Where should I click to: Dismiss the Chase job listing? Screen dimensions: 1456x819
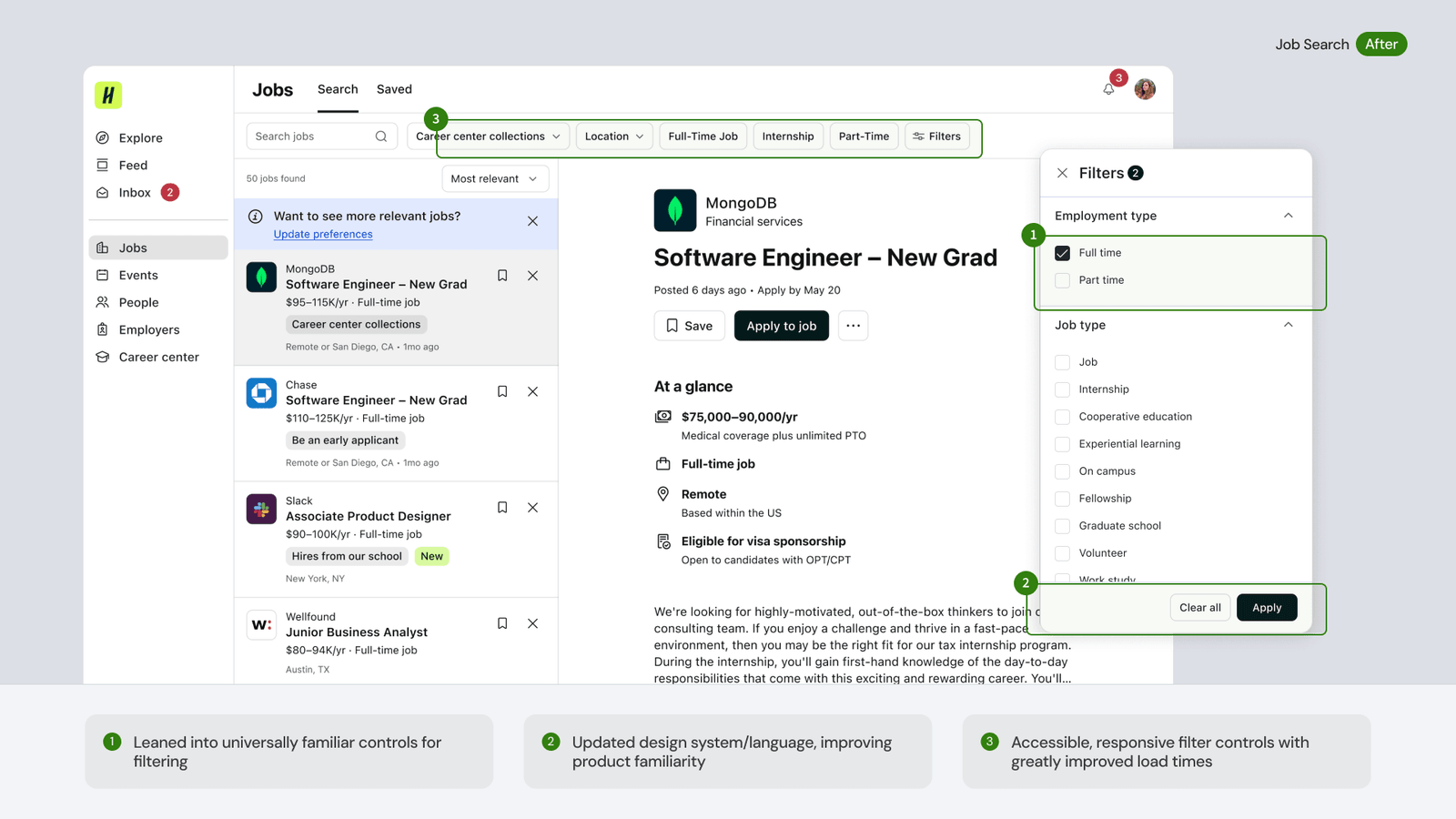[x=533, y=391]
